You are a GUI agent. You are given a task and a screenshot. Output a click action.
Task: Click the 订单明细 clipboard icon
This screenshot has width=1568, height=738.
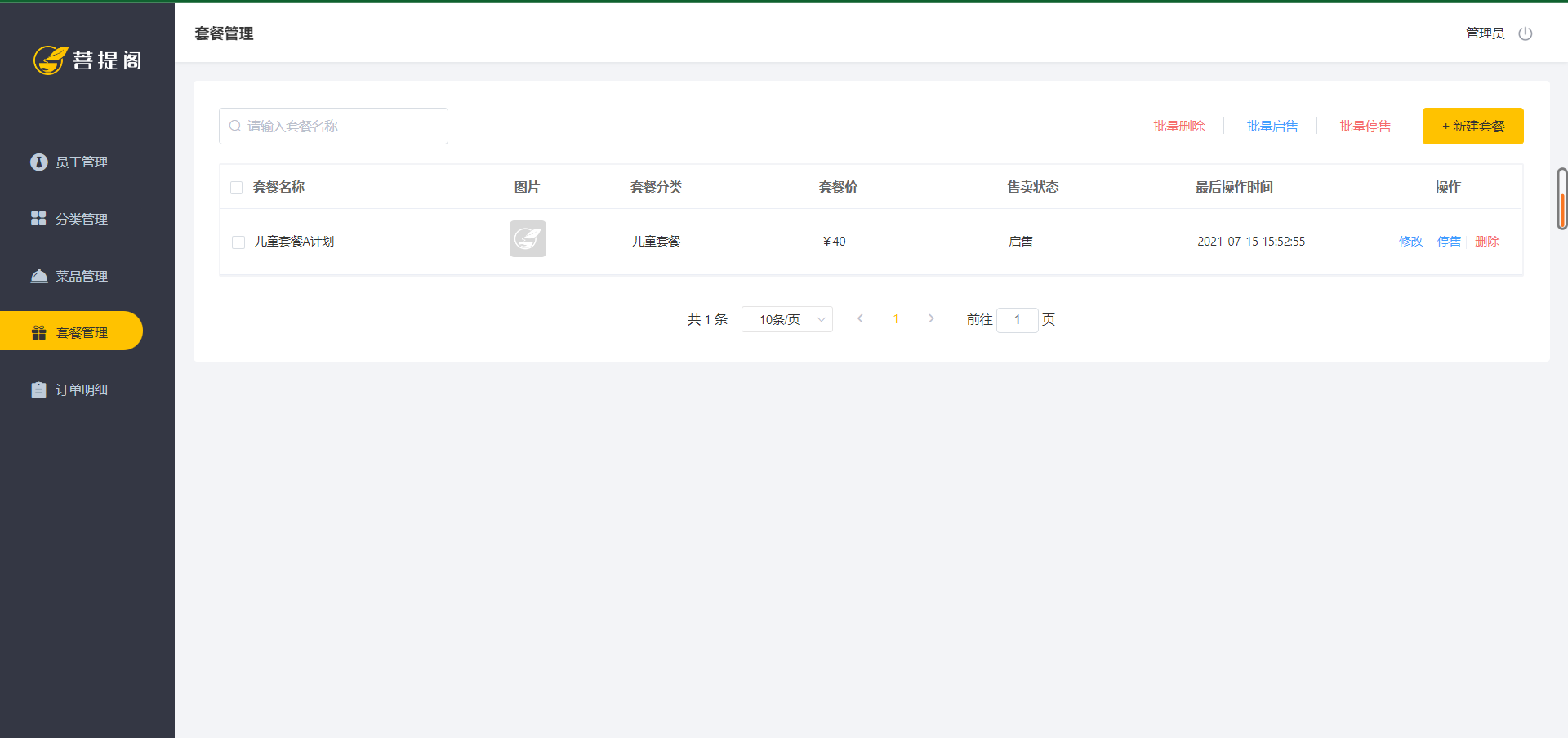tap(38, 389)
